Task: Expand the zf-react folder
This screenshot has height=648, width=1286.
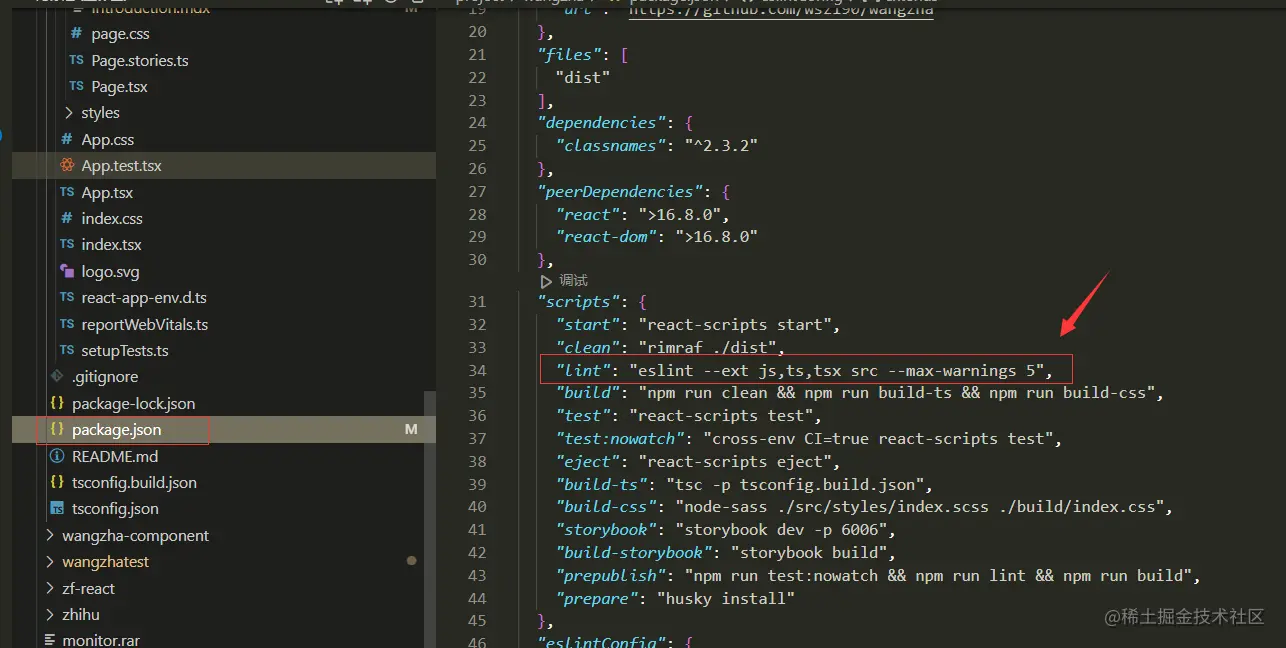Action: (51, 588)
